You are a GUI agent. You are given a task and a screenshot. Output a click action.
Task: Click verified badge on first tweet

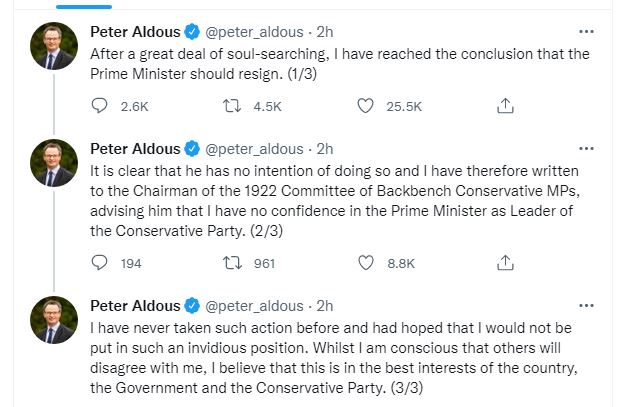[192, 30]
